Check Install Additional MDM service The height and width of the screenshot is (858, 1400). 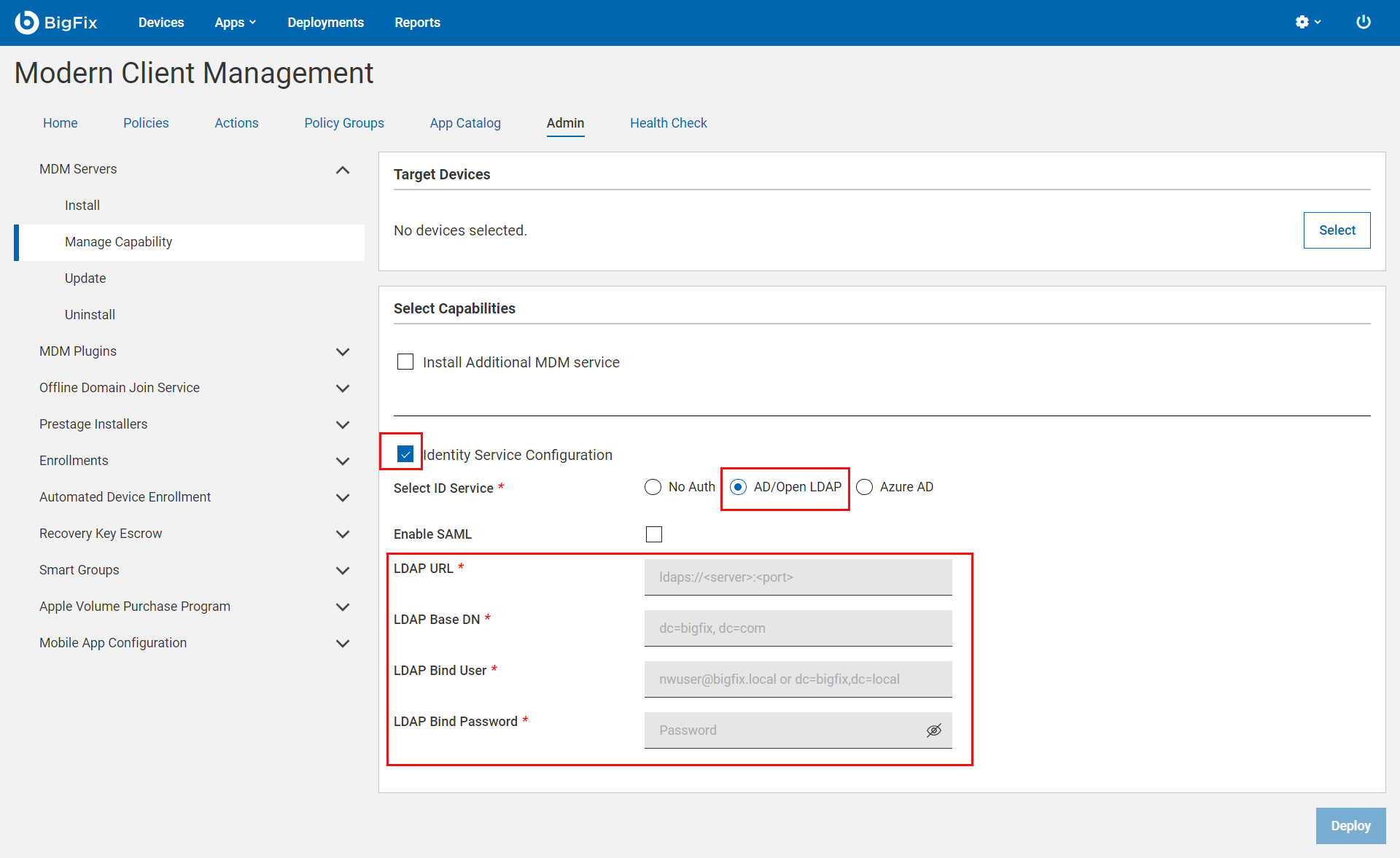pyautogui.click(x=405, y=362)
